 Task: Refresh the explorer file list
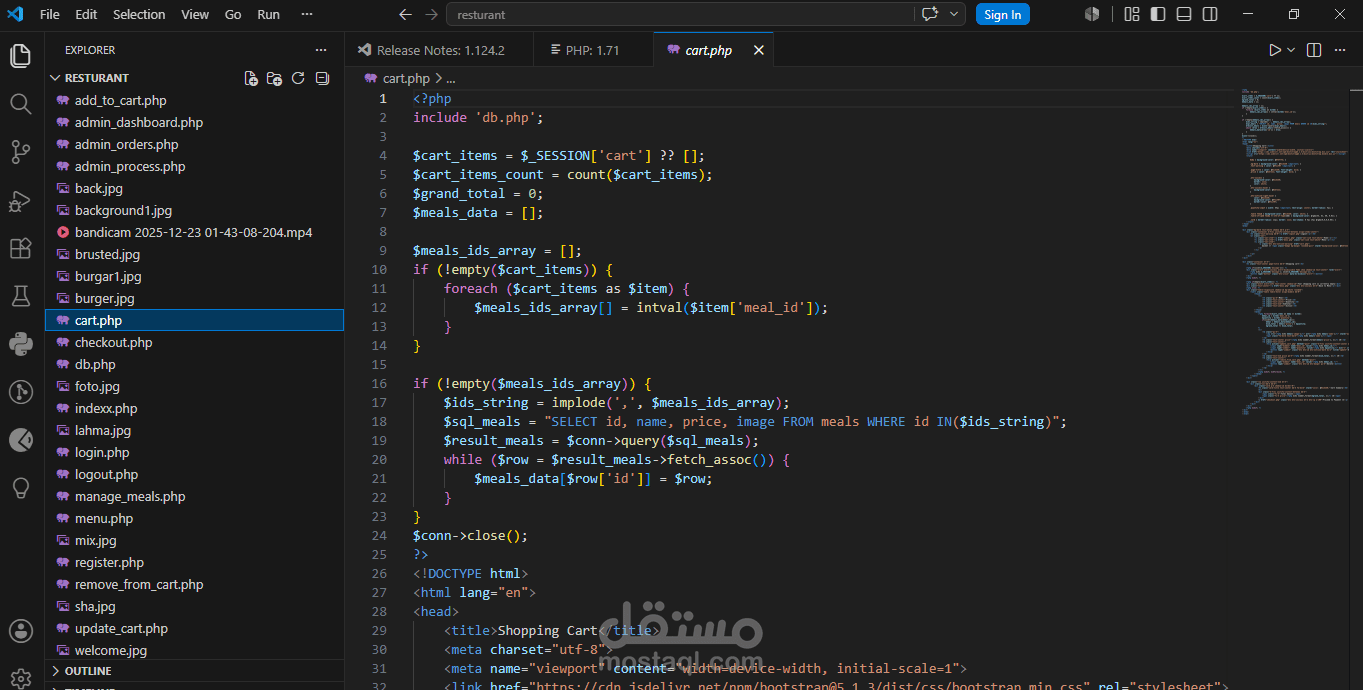[298, 78]
